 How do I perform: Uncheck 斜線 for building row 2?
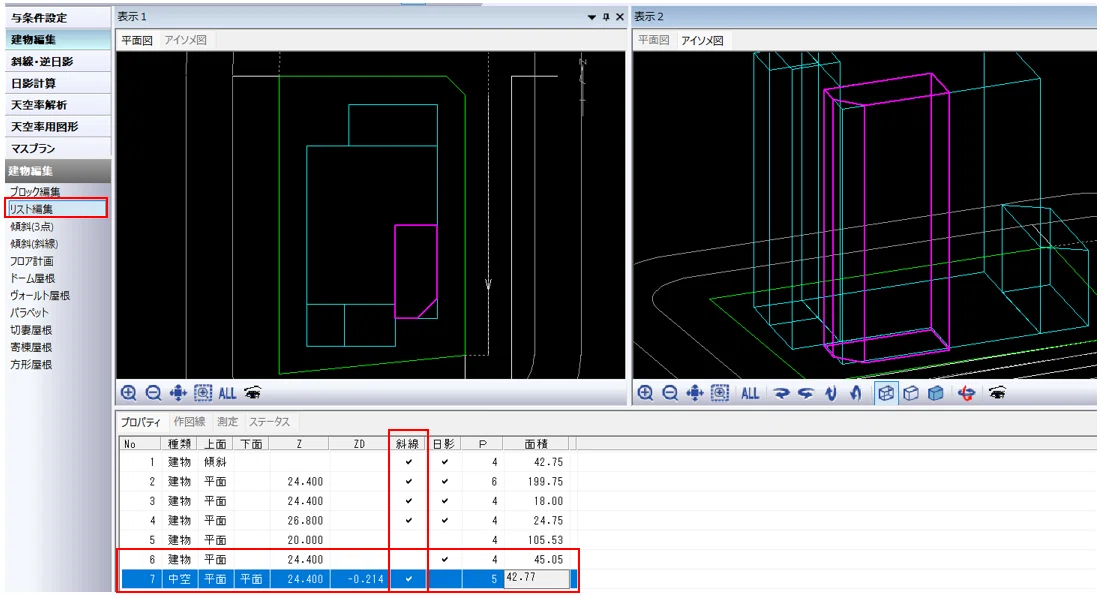(409, 482)
